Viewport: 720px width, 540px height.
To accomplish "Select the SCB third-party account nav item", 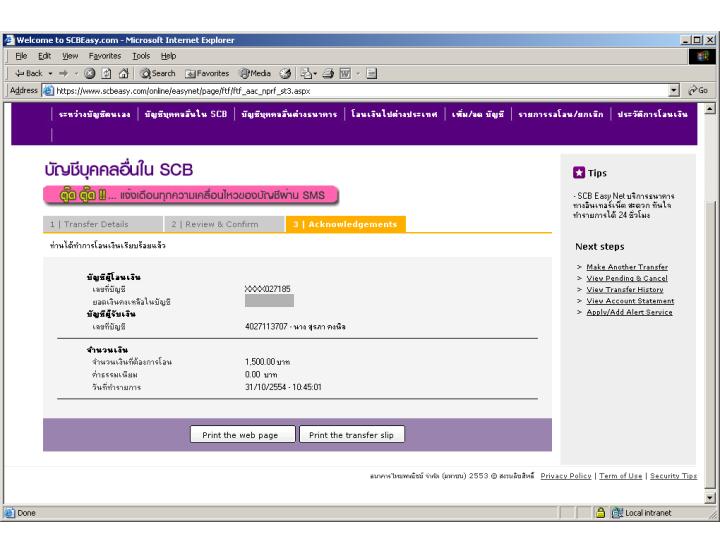I will click(186, 114).
